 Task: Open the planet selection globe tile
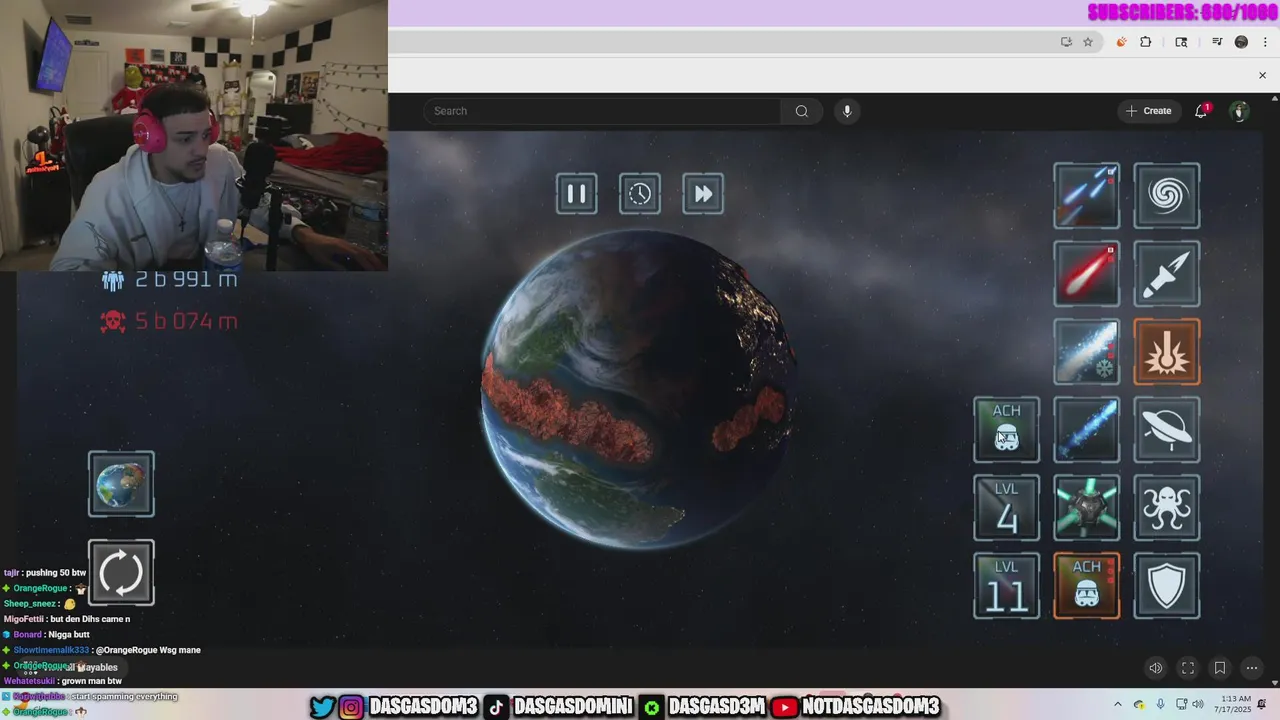[x=121, y=484]
